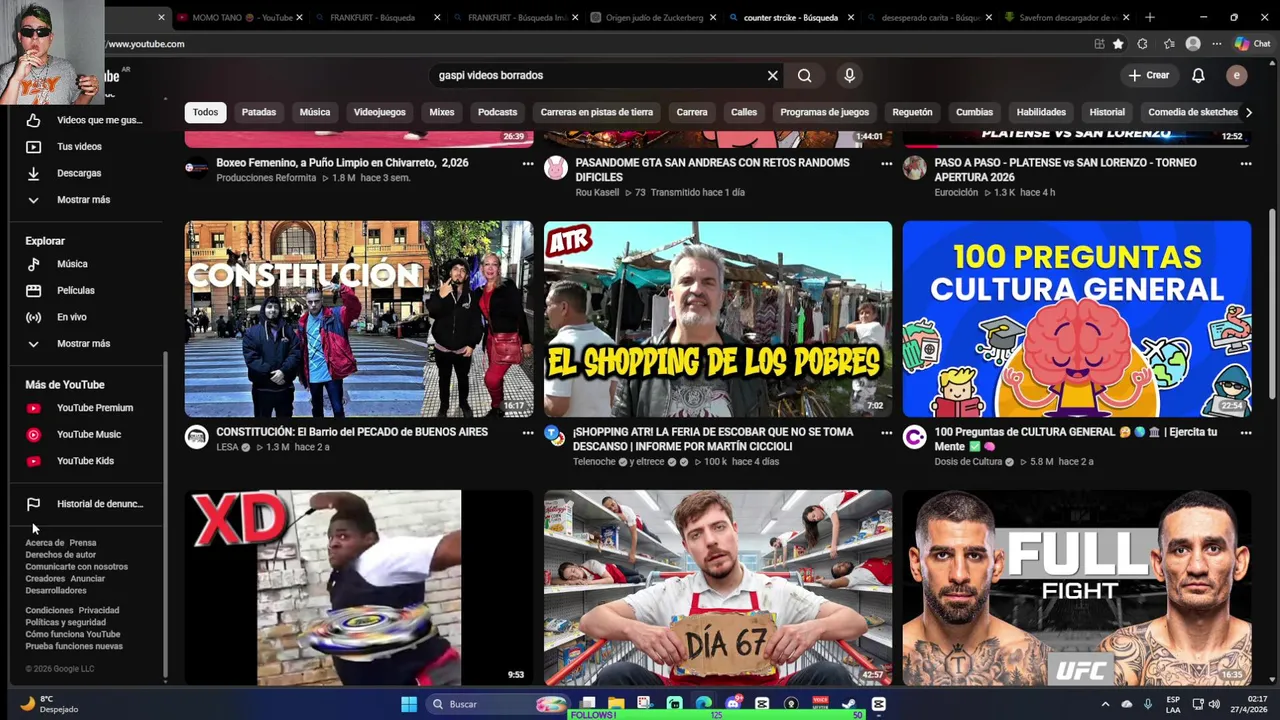This screenshot has height=720, width=1280.
Task: Open Copilot Chat in the browser toolbar
Action: [1252, 44]
